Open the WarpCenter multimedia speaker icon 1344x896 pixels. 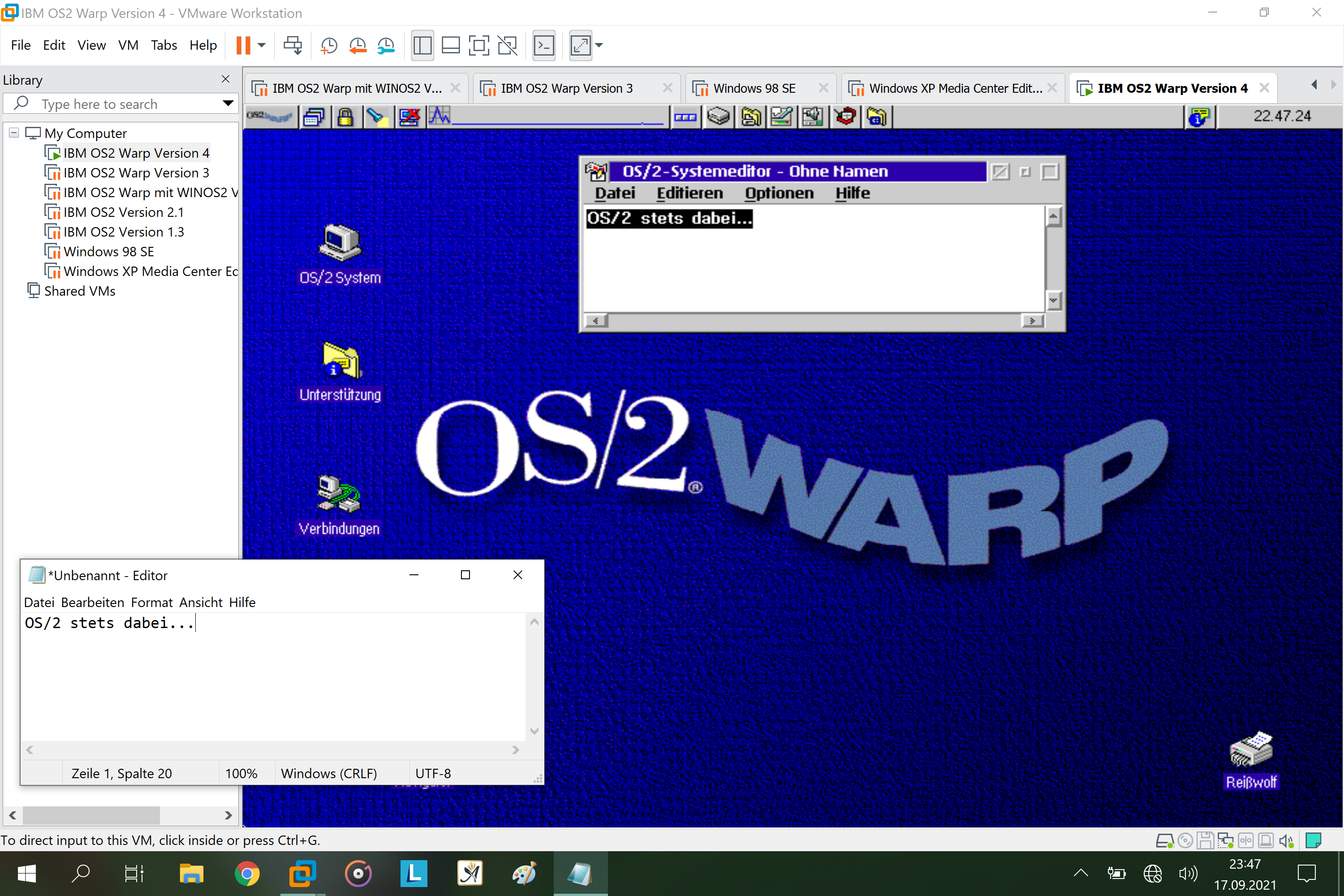tap(812, 116)
